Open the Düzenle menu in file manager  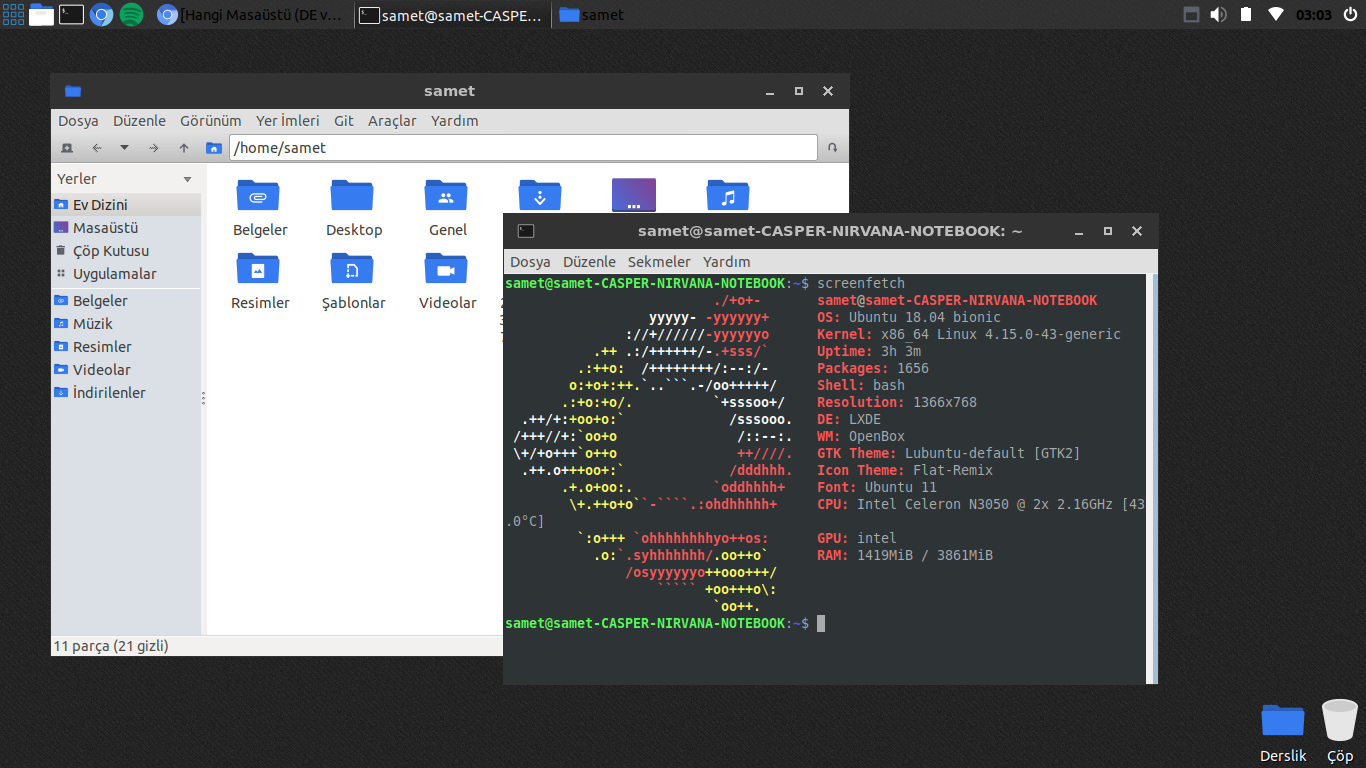pyautogui.click(x=139, y=120)
